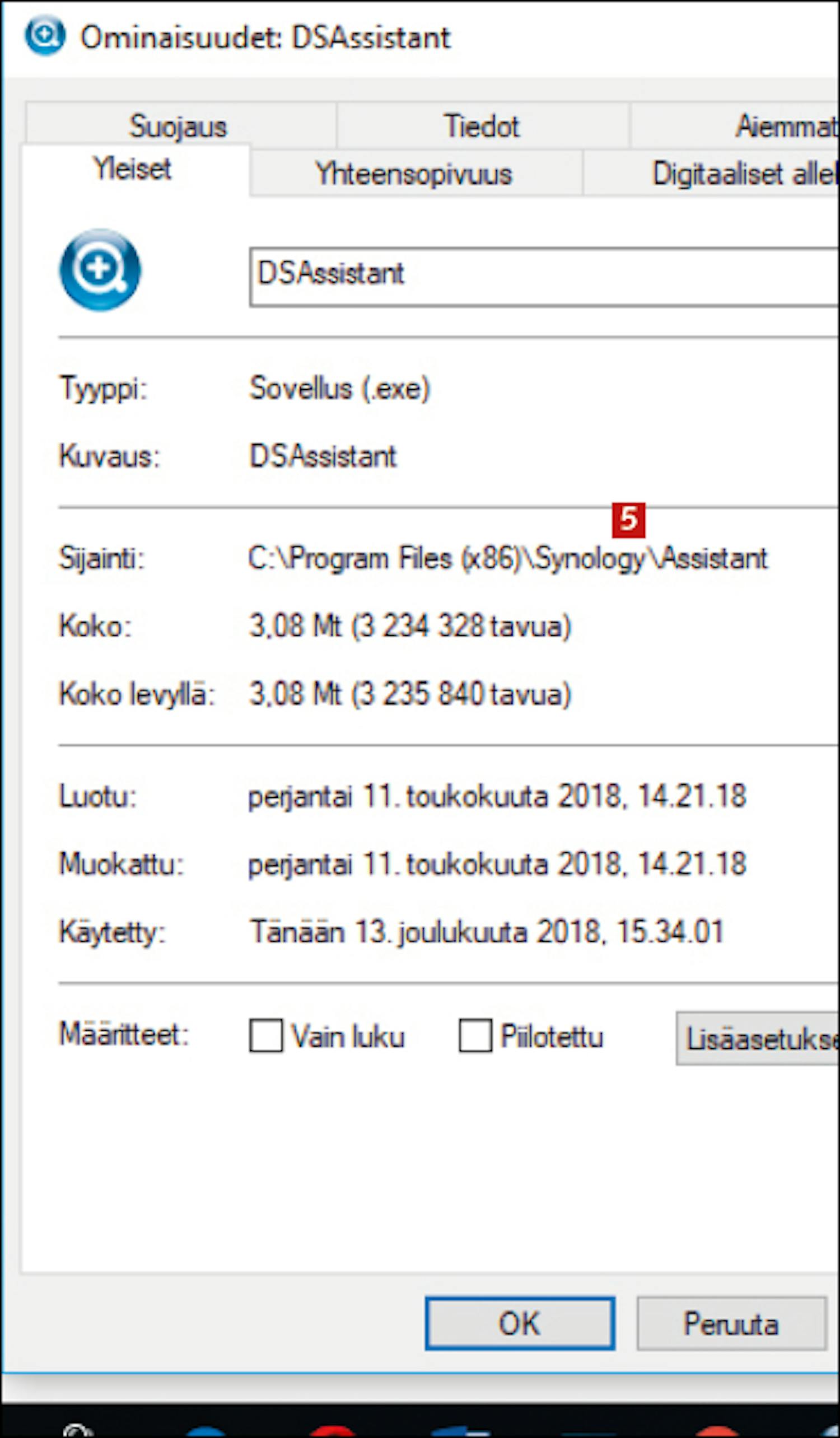Click the Koko levyllä label
The height and width of the screenshot is (1438, 840).
pyautogui.click(x=137, y=694)
